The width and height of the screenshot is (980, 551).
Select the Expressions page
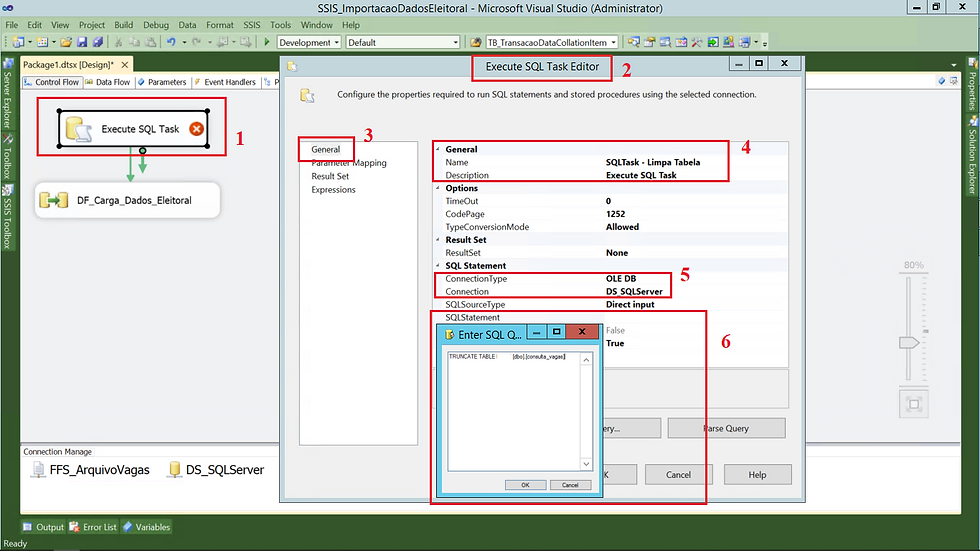[333, 189]
